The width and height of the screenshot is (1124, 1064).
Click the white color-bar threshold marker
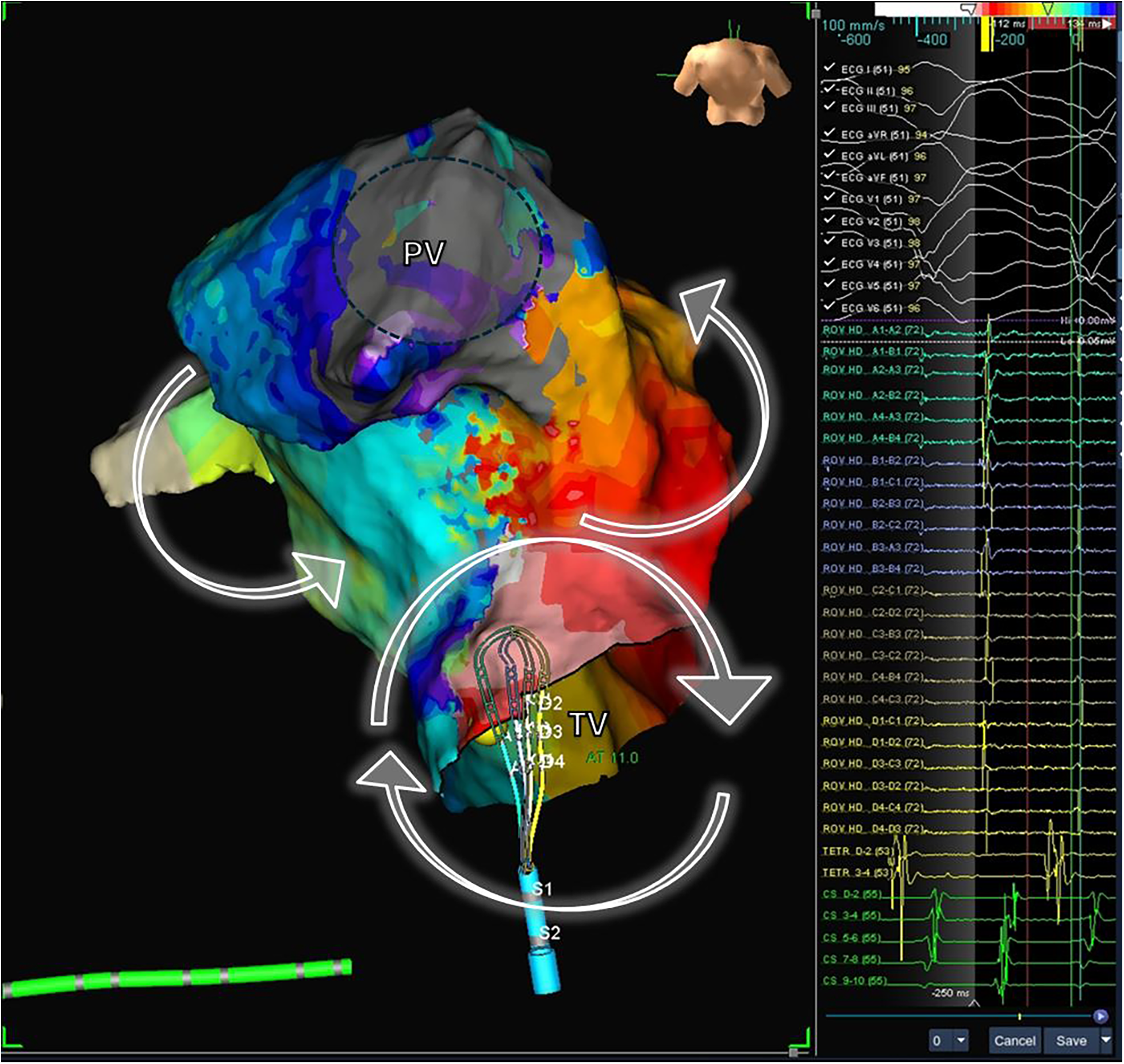tap(968, 9)
